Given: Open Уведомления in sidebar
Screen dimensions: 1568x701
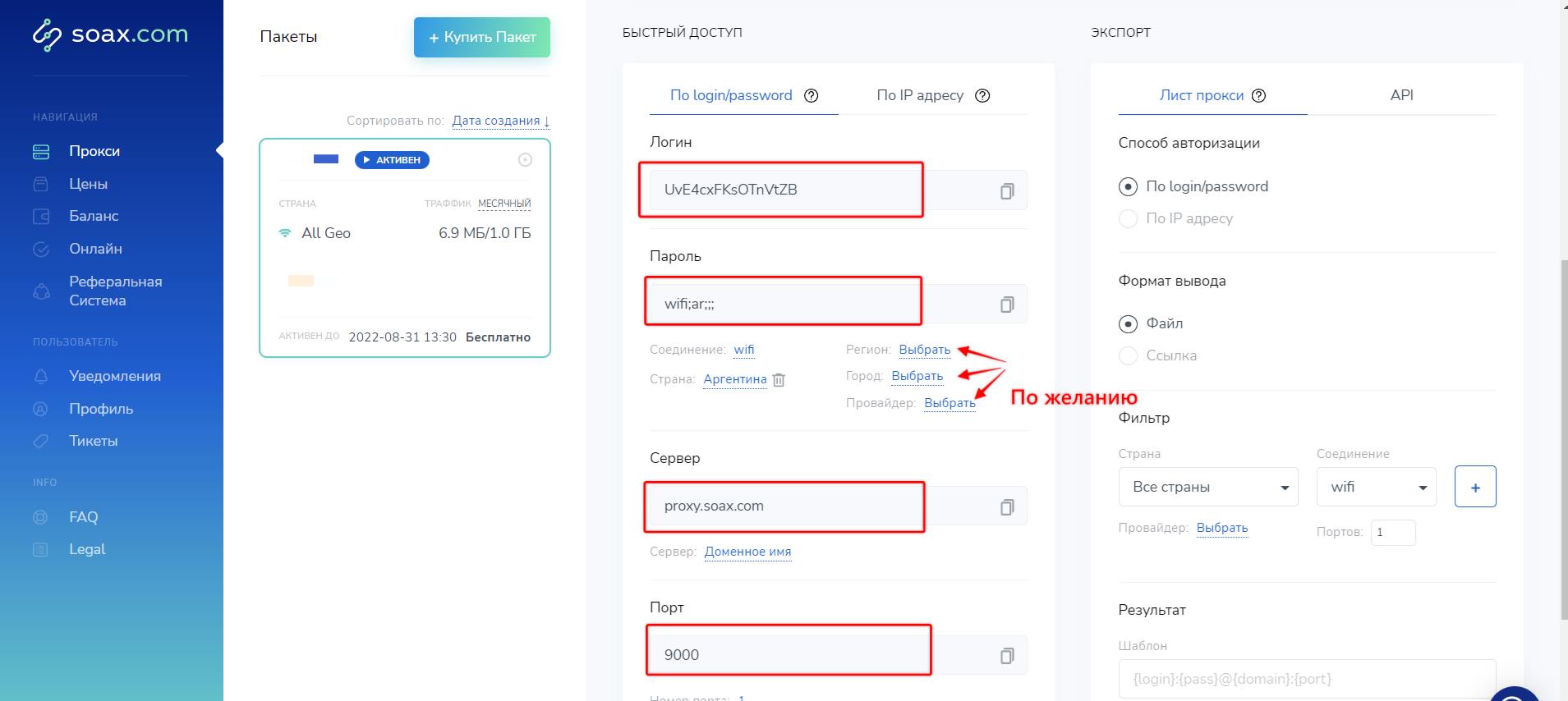Looking at the screenshot, I should (115, 376).
